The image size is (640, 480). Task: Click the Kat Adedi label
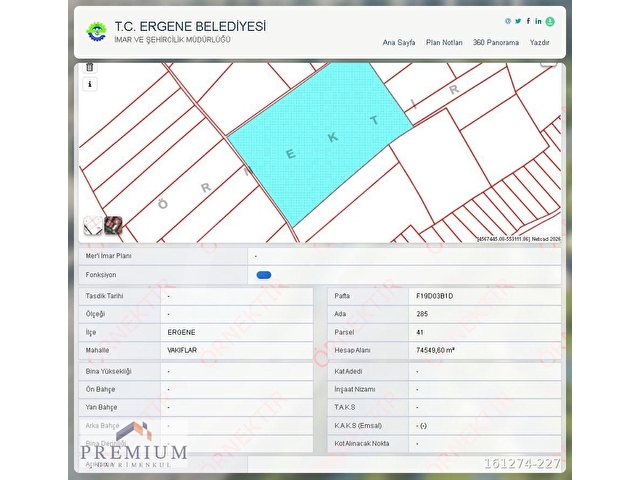(x=348, y=371)
